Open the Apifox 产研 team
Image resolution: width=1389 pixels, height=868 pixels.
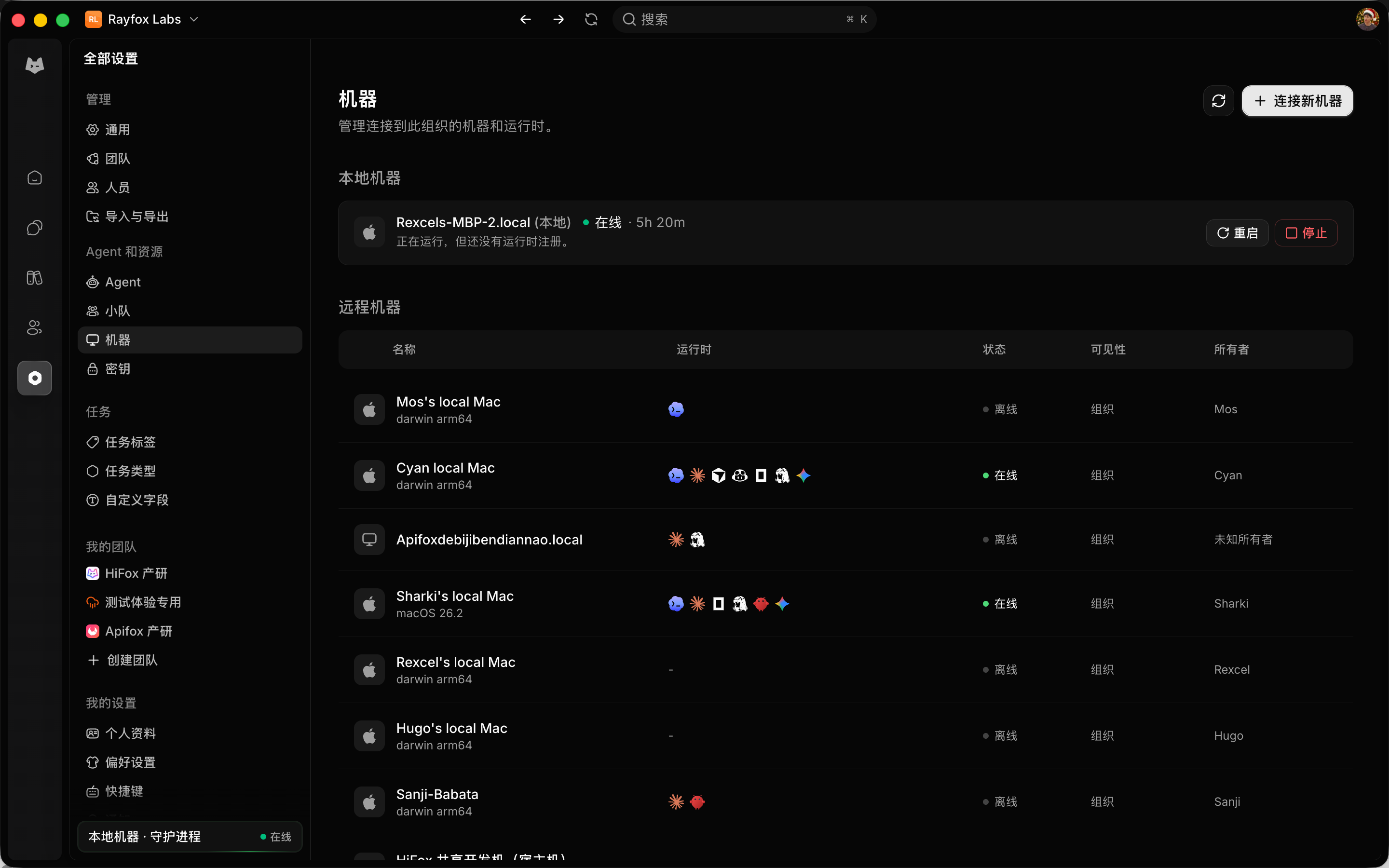coord(190,632)
